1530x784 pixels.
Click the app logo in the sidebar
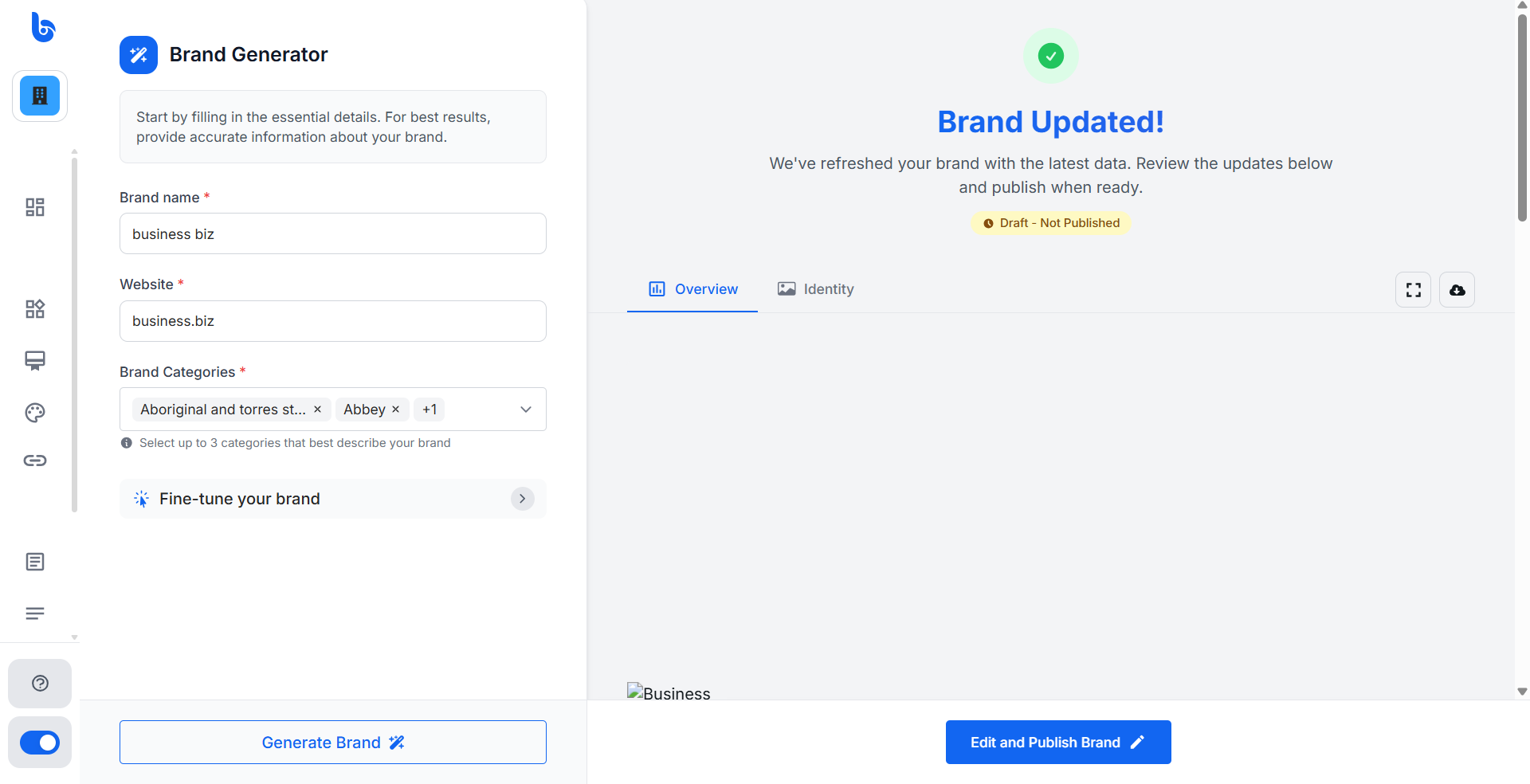coord(42,27)
